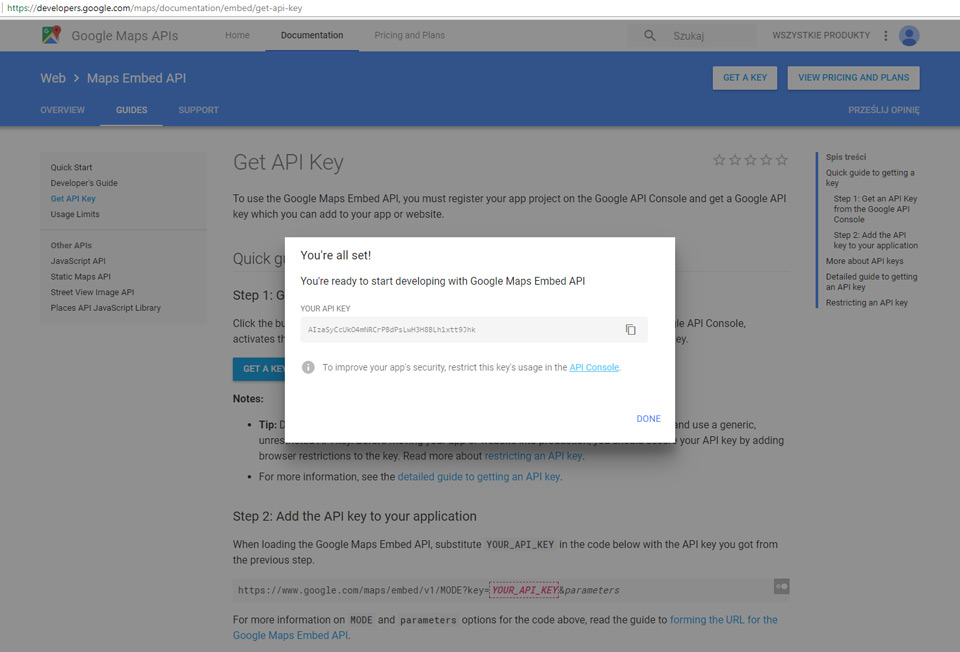The width and height of the screenshot is (960, 652).
Task: Click DONE to close the dialog
Action: click(x=648, y=419)
